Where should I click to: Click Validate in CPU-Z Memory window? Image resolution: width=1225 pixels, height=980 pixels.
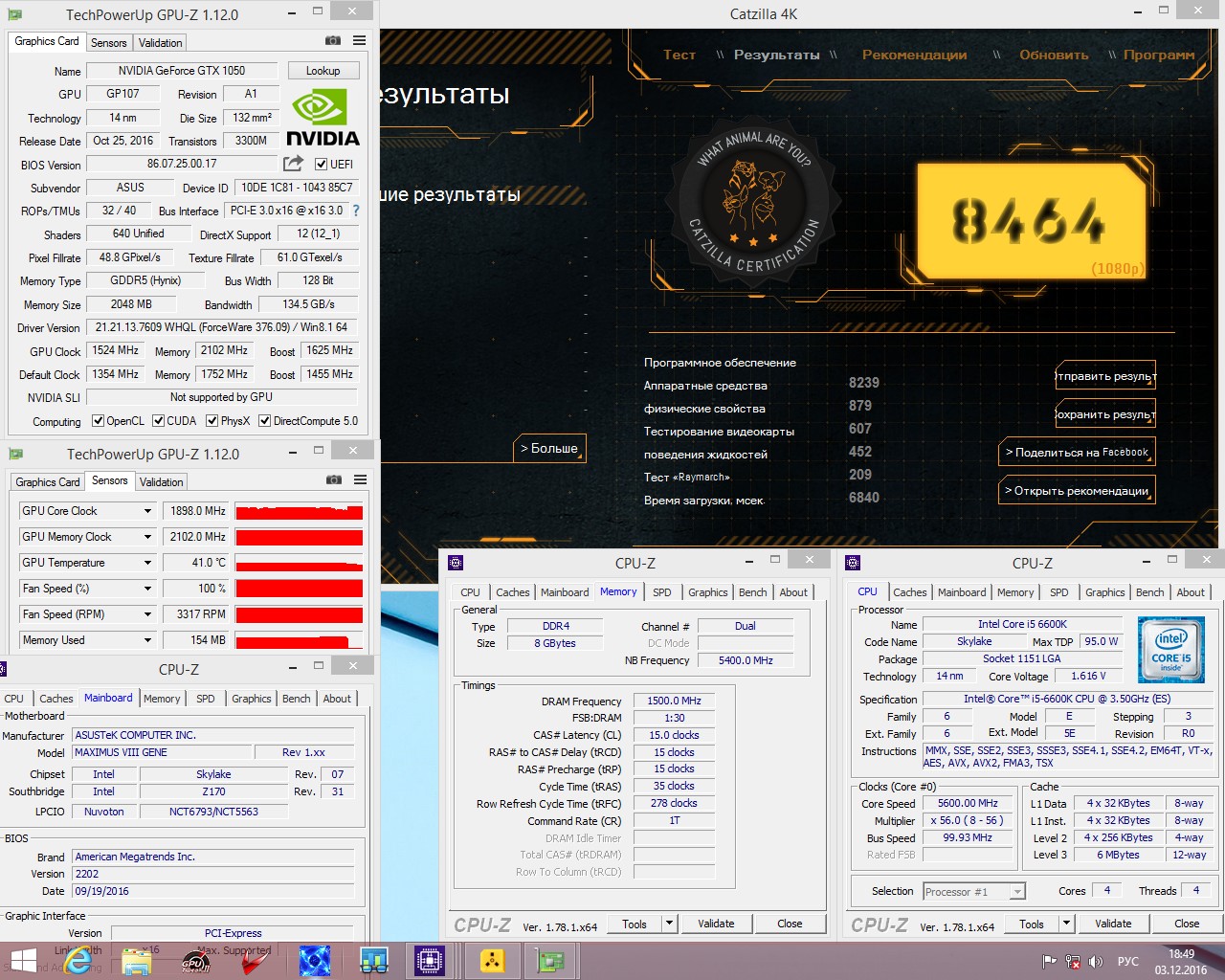coord(716,924)
